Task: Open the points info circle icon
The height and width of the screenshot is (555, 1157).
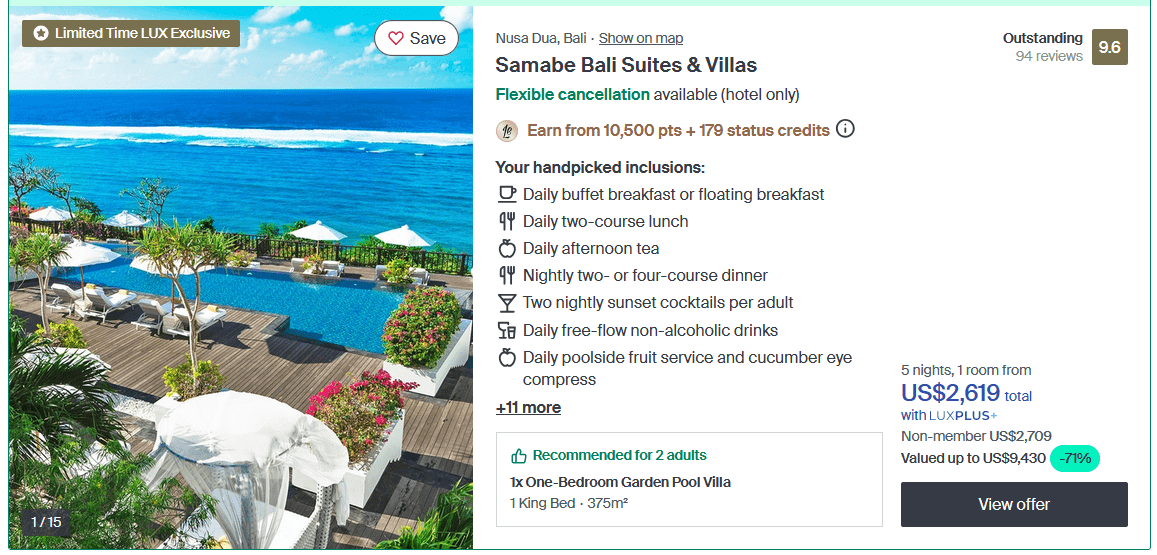Action: tap(846, 129)
